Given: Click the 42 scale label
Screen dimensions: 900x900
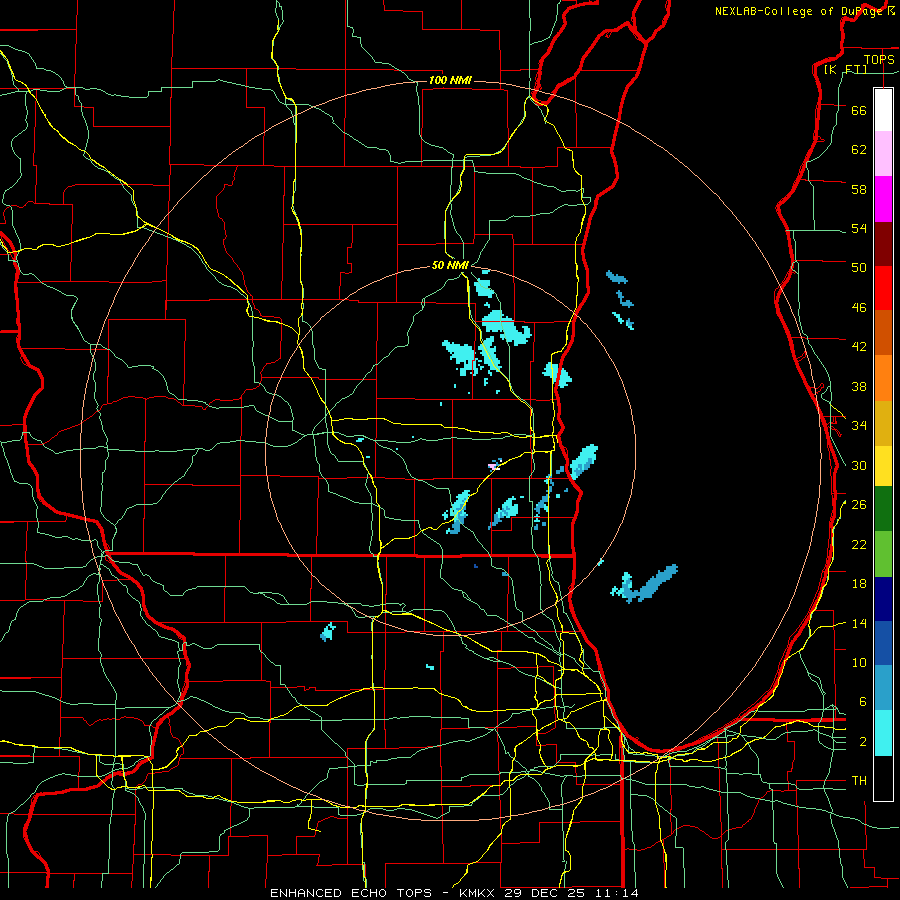Looking at the screenshot, I should coord(859,347).
